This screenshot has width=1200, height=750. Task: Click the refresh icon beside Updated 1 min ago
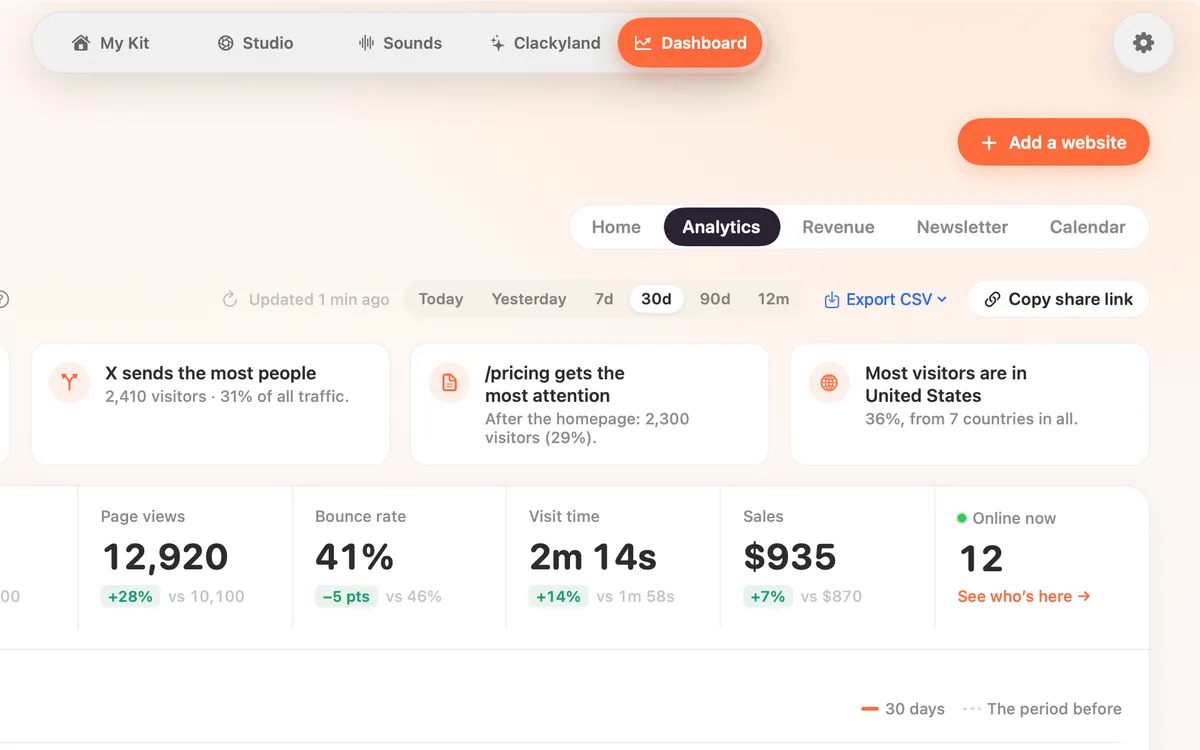[x=230, y=299]
